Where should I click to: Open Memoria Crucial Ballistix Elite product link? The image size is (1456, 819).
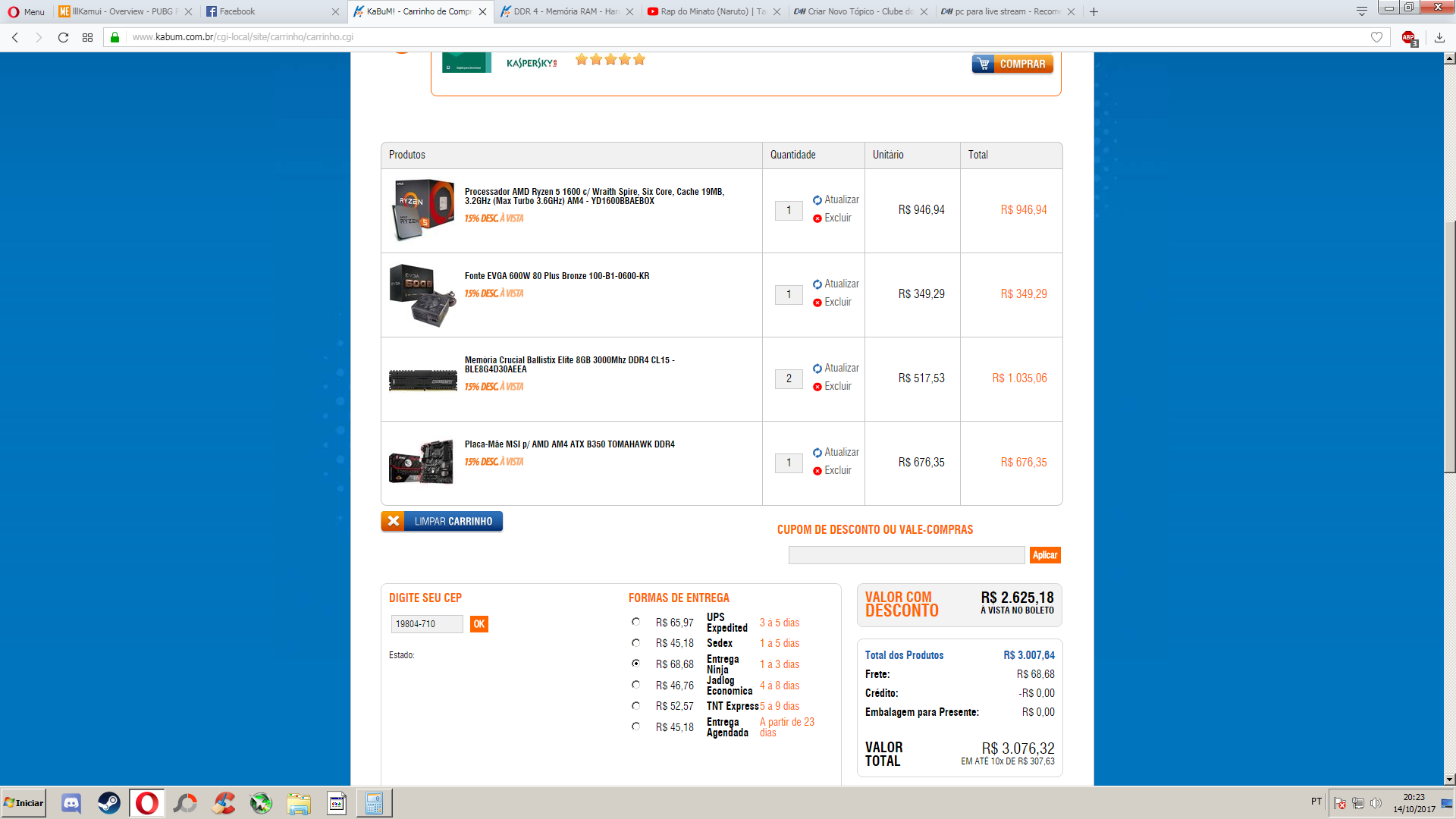(x=570, y=365)
